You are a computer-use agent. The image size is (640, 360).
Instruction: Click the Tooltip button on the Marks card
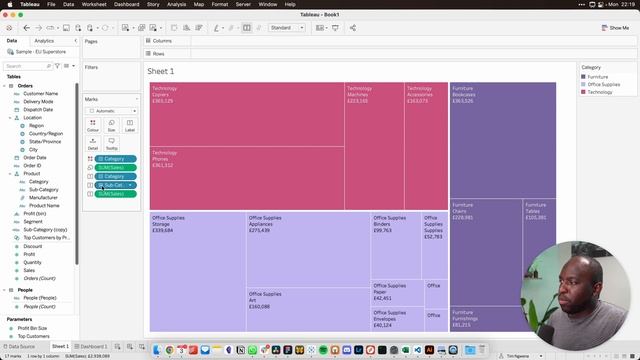click(x=111, y=144)
